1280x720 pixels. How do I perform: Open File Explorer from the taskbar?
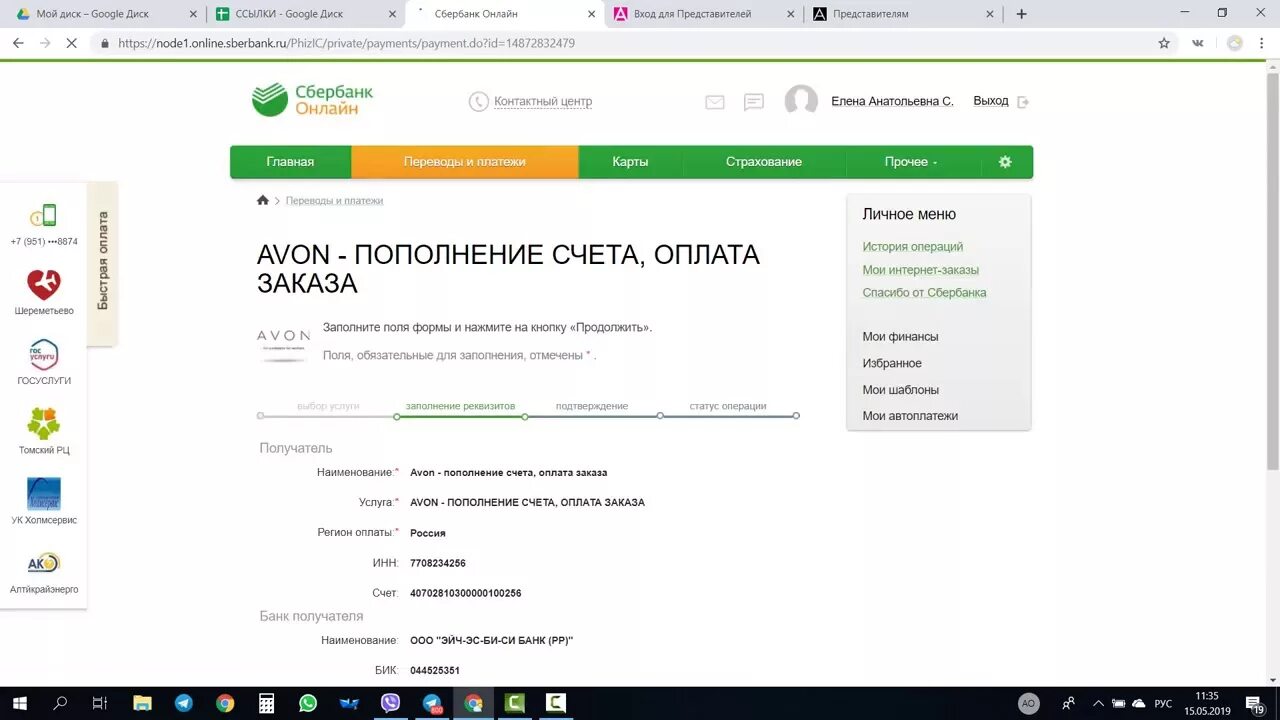coord(142,703)
